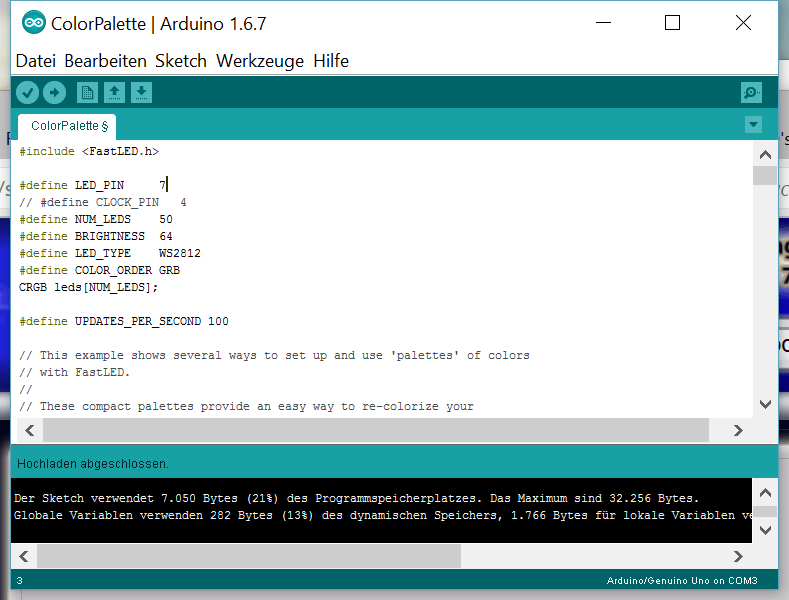Screen dimensions: 789x600
Task: Click the '#define LED_PIN' line
Action: 93,185
